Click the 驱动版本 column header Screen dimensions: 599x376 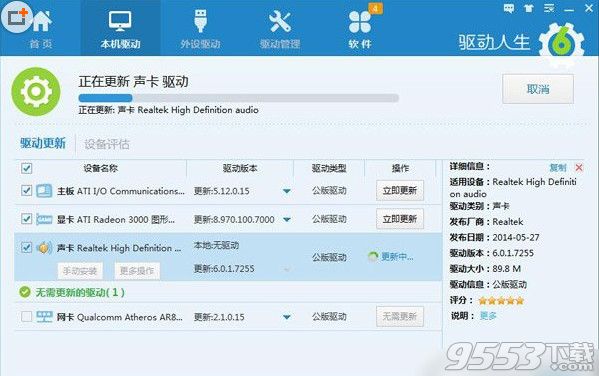240,168
